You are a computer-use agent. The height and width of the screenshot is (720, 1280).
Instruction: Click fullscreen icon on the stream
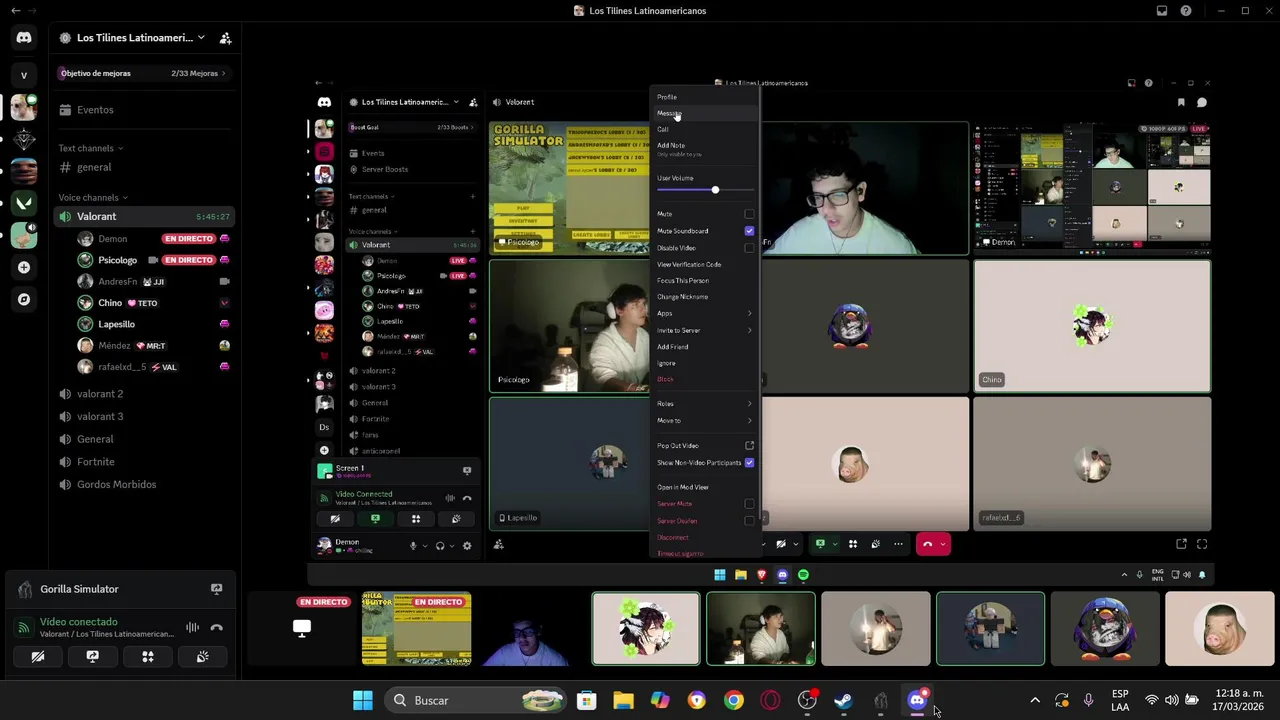click(x=1202, y=544)
